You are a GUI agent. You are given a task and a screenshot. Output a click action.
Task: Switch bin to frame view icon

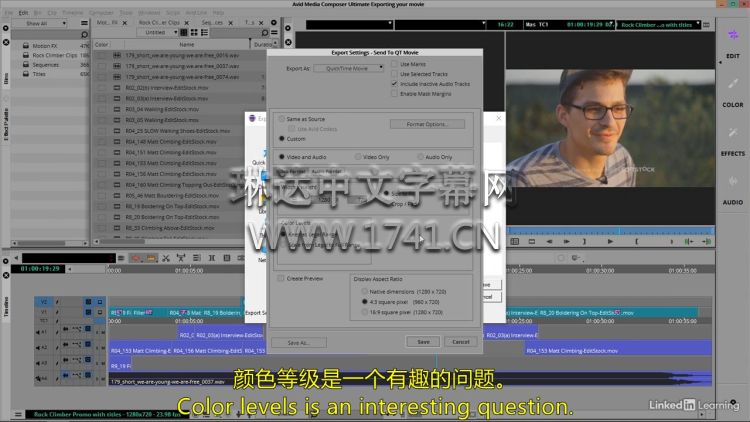point(194,33)
